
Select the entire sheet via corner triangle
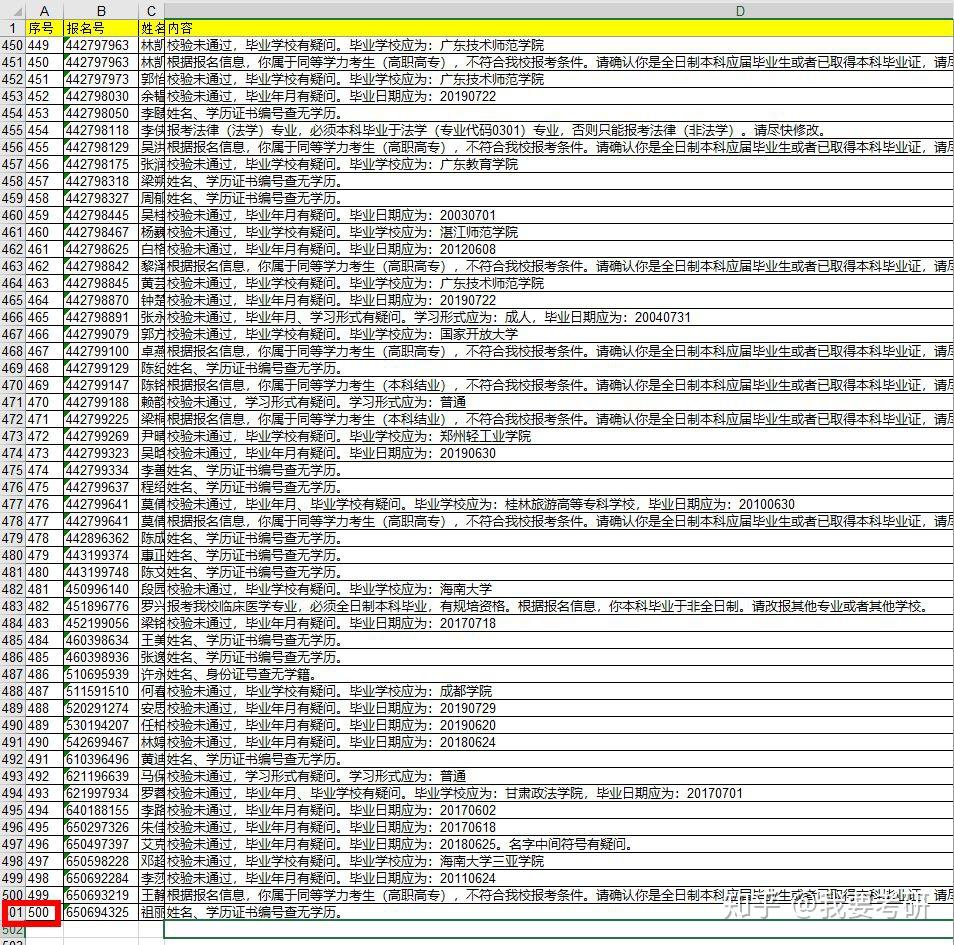[12, 10]
